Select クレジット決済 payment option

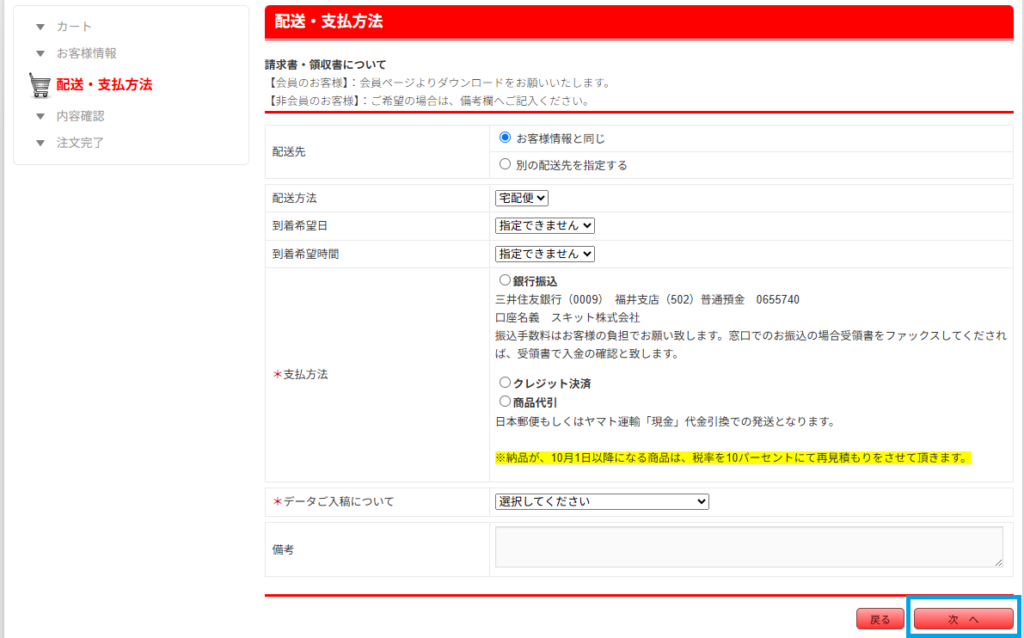click(505, 382)
